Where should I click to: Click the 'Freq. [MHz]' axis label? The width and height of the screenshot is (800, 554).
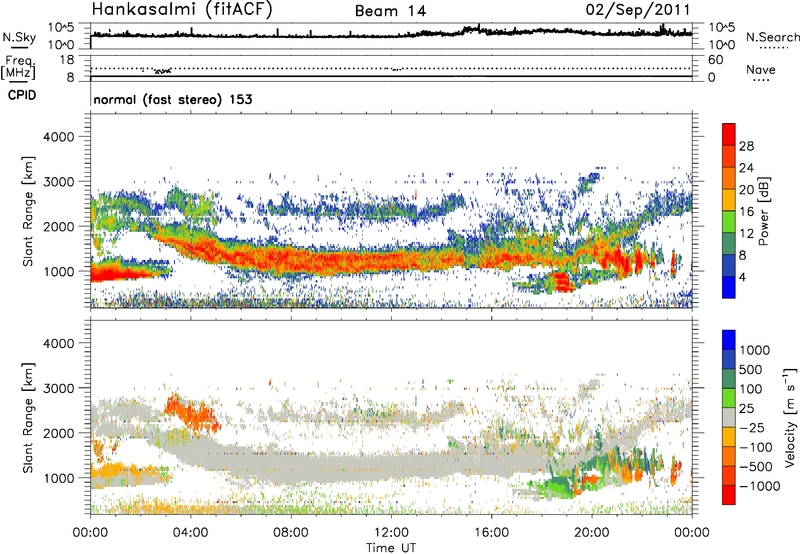pos(19,67)
